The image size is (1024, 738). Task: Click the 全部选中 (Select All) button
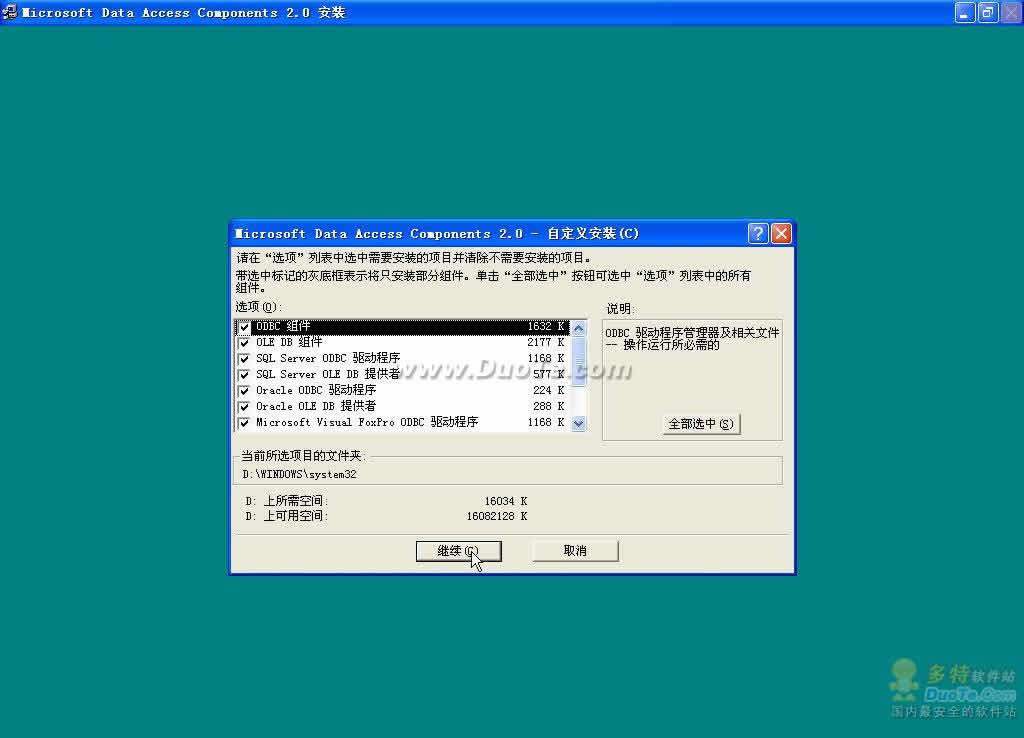pyautogui.click(x=701, y=424)
